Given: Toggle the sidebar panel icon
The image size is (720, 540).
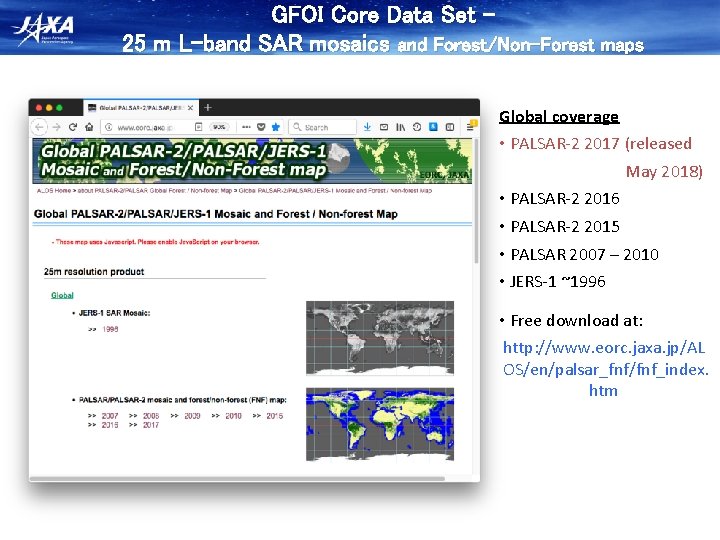Looking at the screenshot, I should click(450, 127).
